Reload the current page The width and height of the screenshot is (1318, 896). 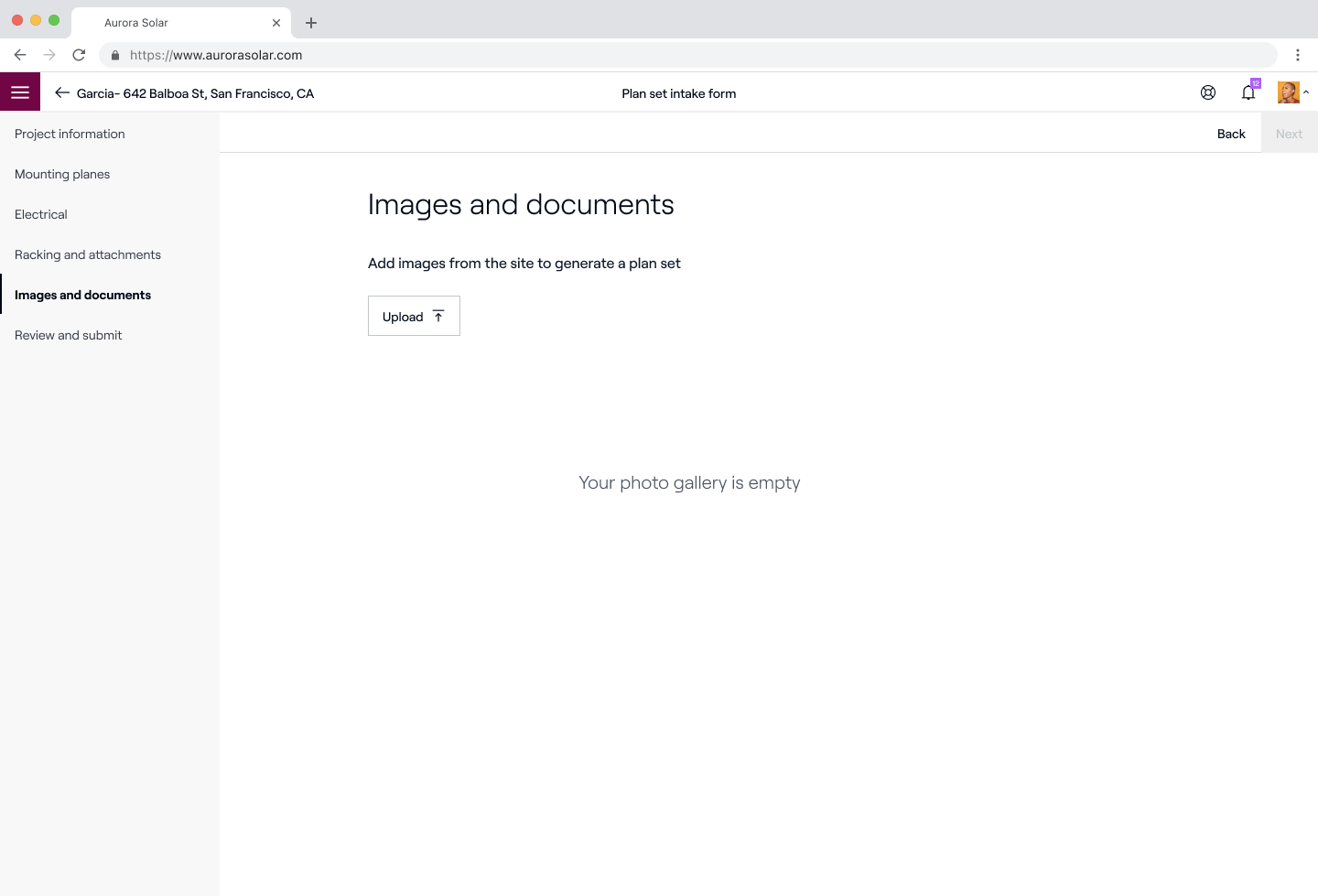[79, 55]
